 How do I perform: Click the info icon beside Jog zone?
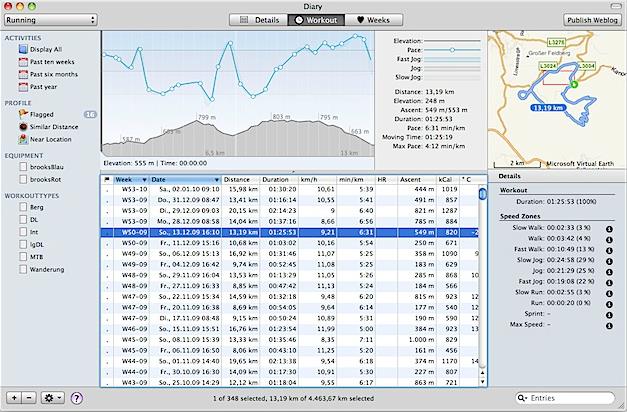(x=609, y=272)
